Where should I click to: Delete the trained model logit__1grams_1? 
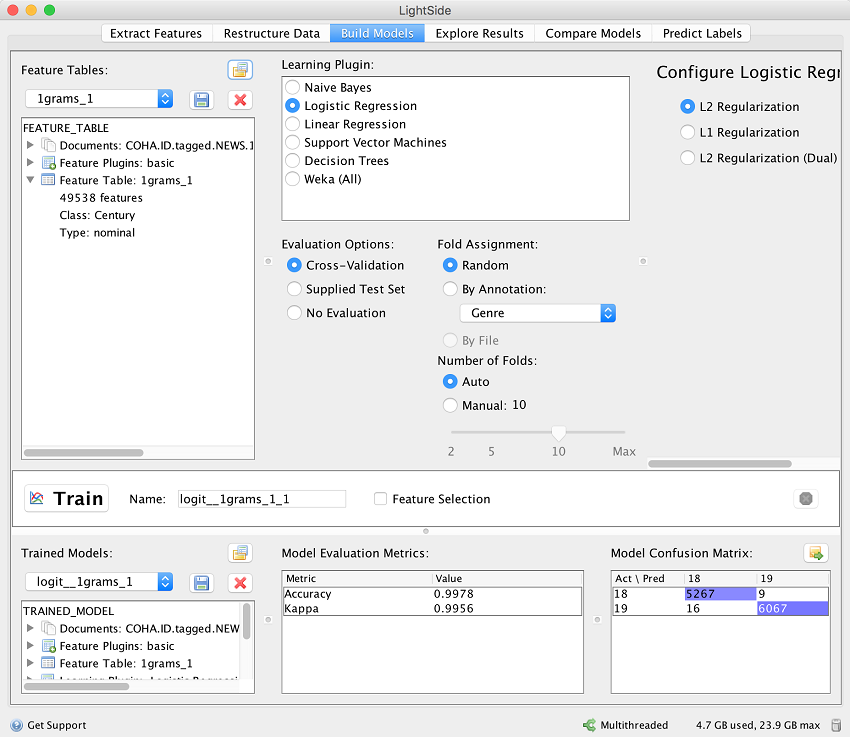pos(239,582)
